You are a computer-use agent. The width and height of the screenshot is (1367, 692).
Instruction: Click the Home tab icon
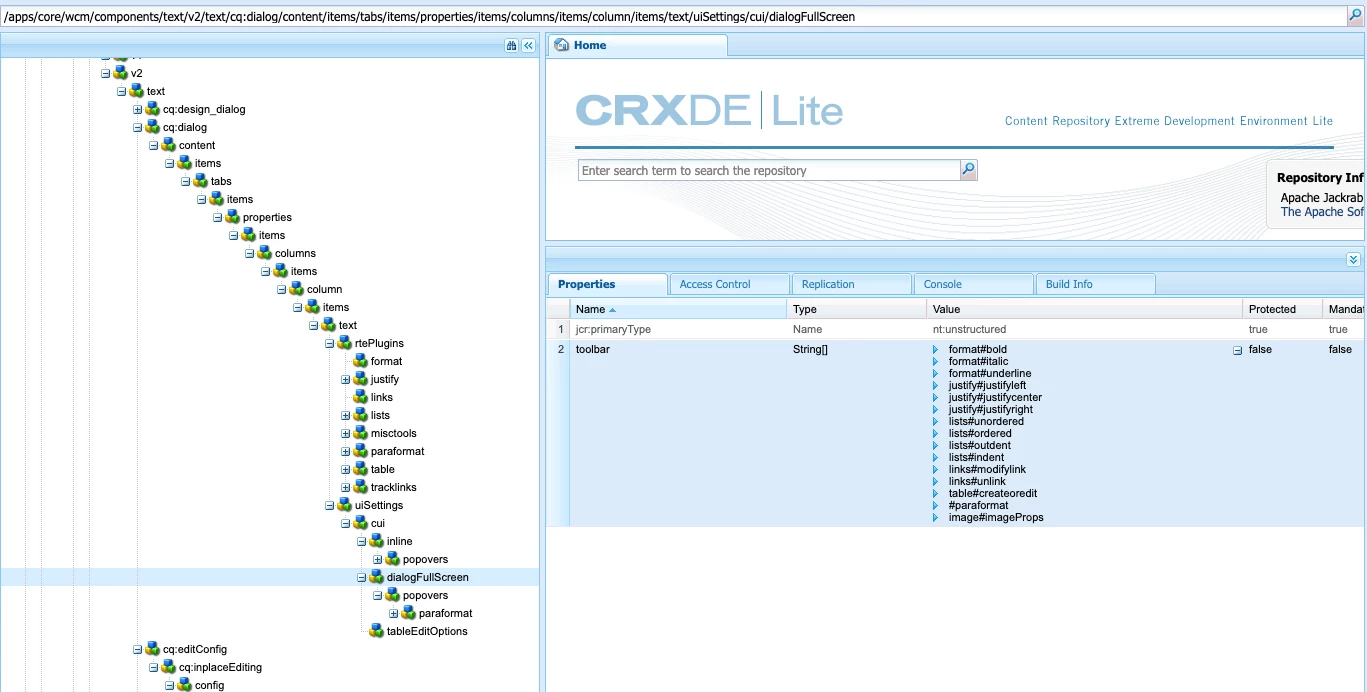[x=561, y=45]
